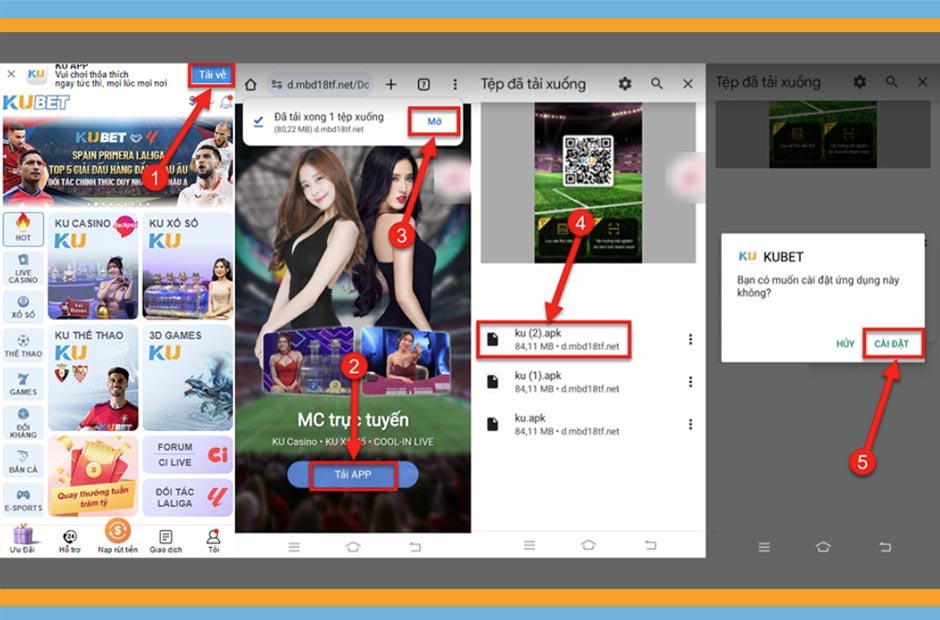Open the ĐỐI TÁC LALIGA tile
Image resolution: width=940 pixels, height=620 pixels.
click(188, 498)
